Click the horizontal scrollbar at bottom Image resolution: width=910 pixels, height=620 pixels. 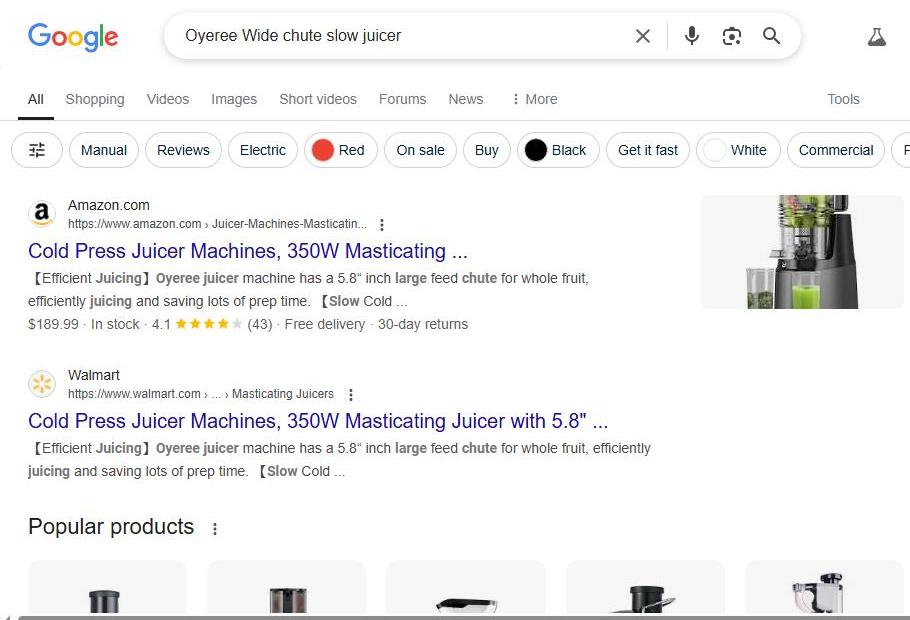pyautogui.click(x=464, y=618)
